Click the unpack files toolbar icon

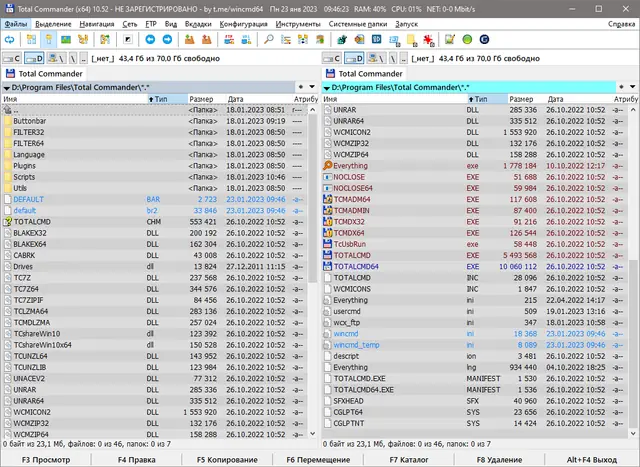[207, 40]
